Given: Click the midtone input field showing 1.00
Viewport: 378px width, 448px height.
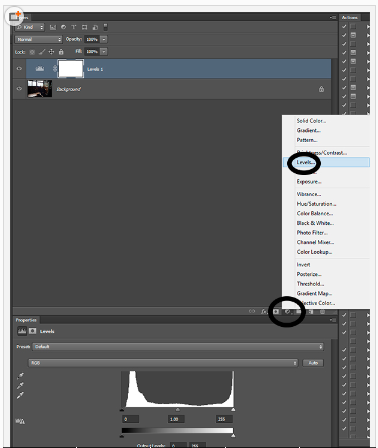Looking at the screenshot, I should [176, 419].
